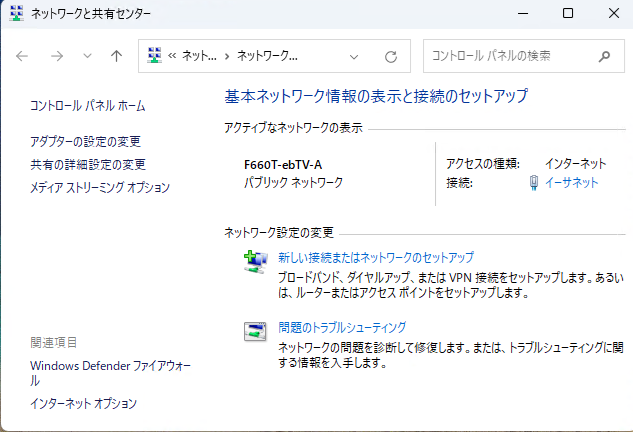633x432 pixels.
Task: Open 新しい接続またはネットワークのセットアップ link
Action: (376, 257)
